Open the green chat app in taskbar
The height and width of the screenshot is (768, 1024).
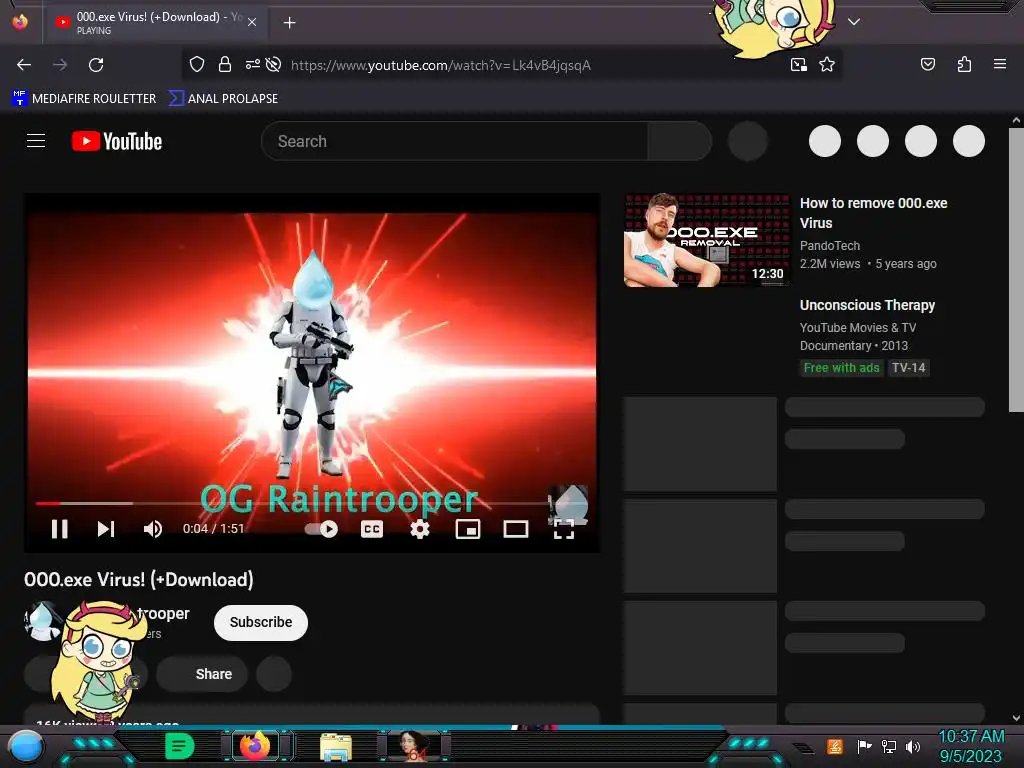pyautogui.click(x=180, y=746)
